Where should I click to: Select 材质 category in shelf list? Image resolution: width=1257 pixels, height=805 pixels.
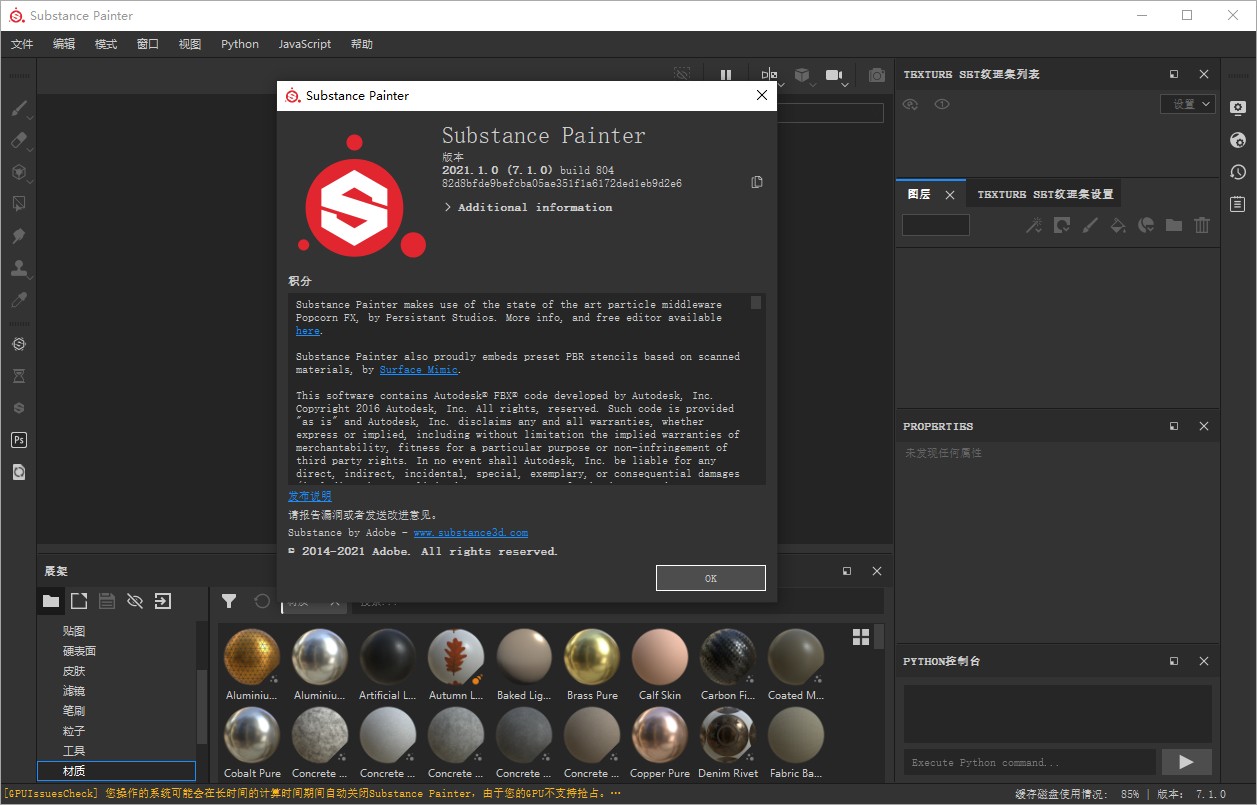[116, 771]
